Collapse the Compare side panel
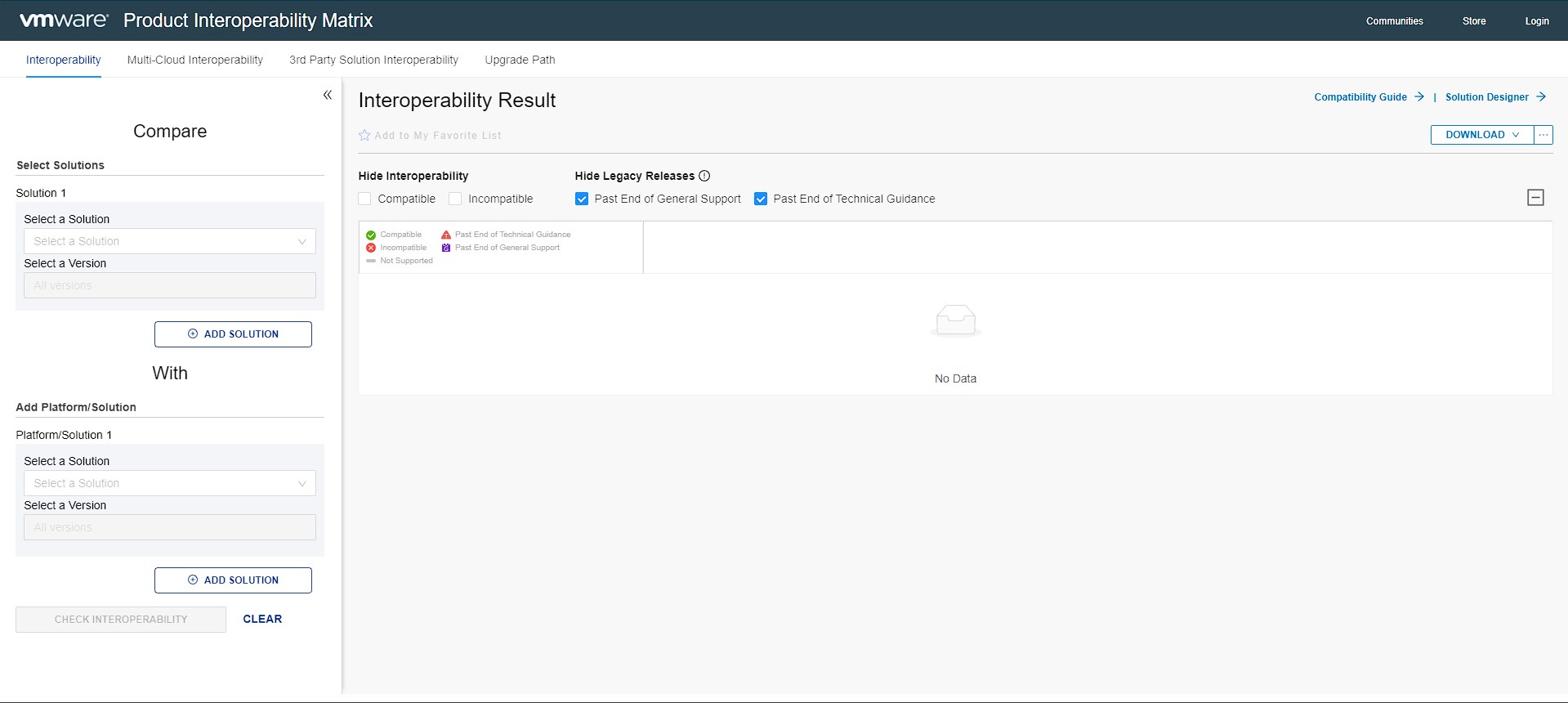This screenshot has width=1568, height=703. tap(327, 95)
